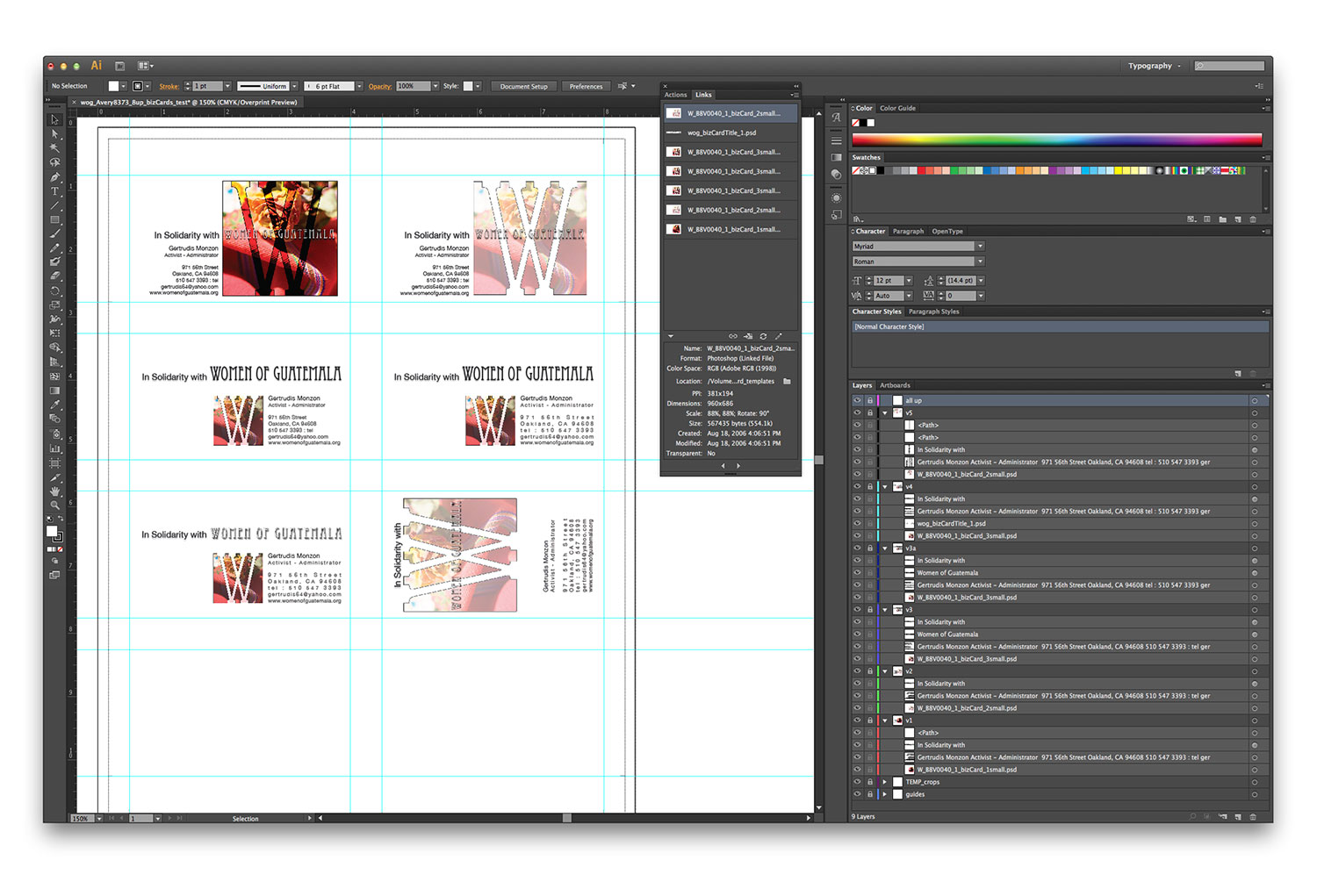Select the Type tool
Image resolution: width=1317 pixels, height=896 pixels.
pyautogui.click(x=54, y=191)
